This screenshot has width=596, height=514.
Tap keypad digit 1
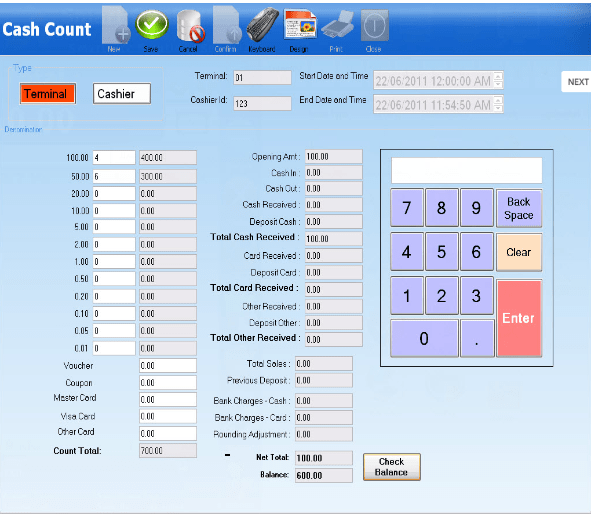click(x=407, y=296)
